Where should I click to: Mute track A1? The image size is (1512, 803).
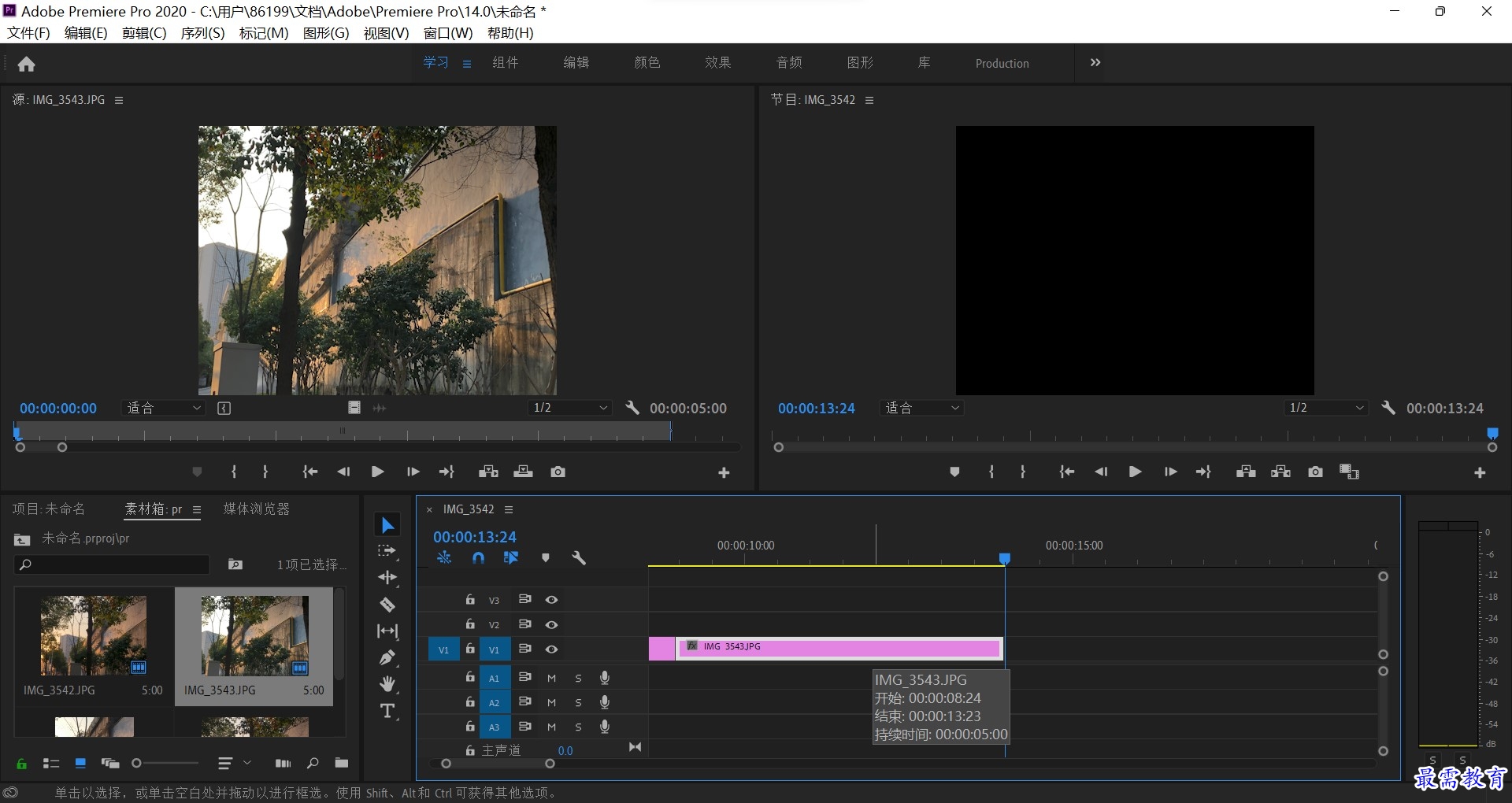coord(551,678)
